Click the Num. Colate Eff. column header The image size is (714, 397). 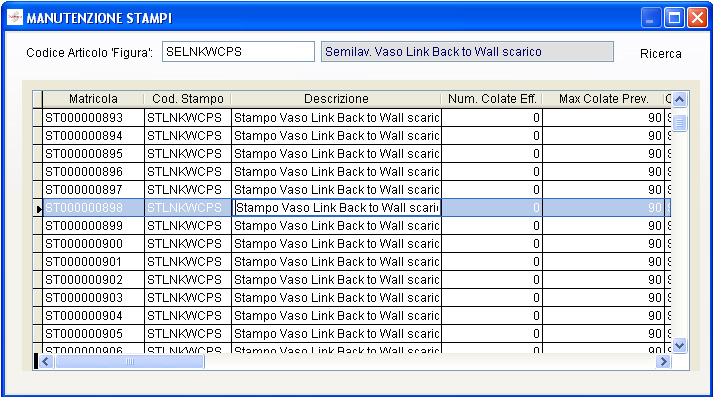(x=492, y=99)
